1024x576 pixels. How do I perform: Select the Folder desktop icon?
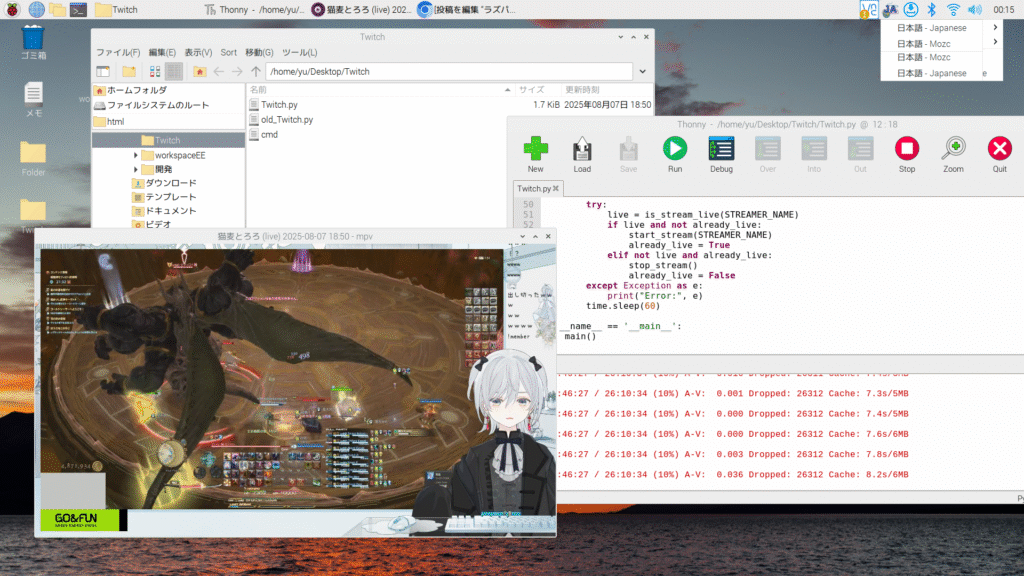(x=33, y=159)
